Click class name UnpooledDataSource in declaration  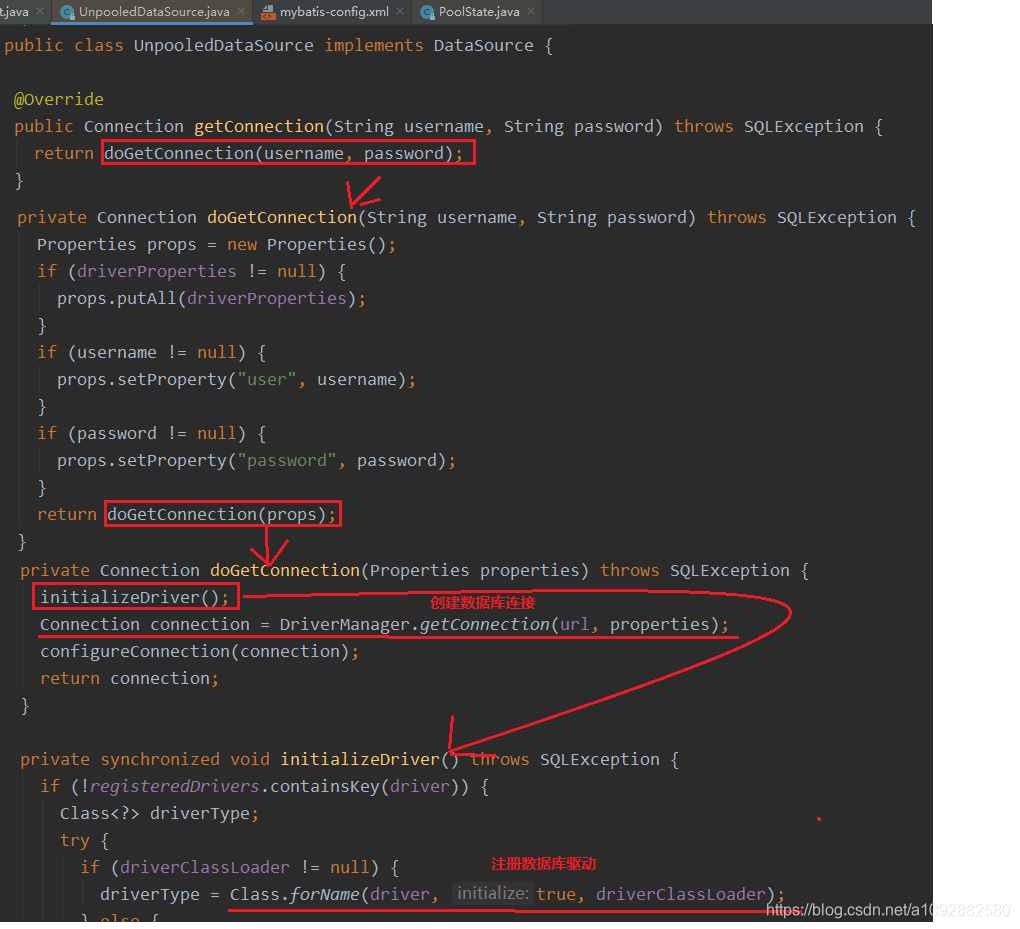coord(223,46)
